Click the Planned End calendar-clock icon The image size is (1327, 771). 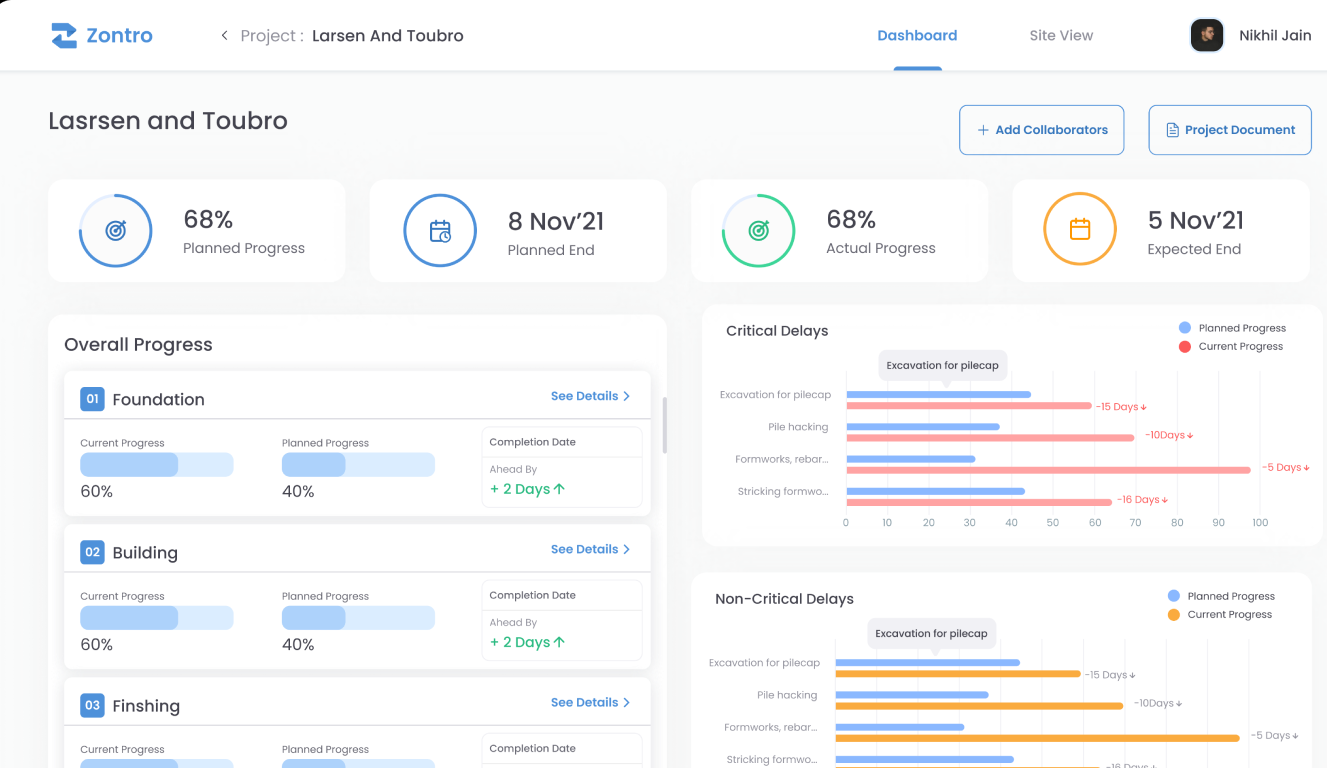(440, 231)
